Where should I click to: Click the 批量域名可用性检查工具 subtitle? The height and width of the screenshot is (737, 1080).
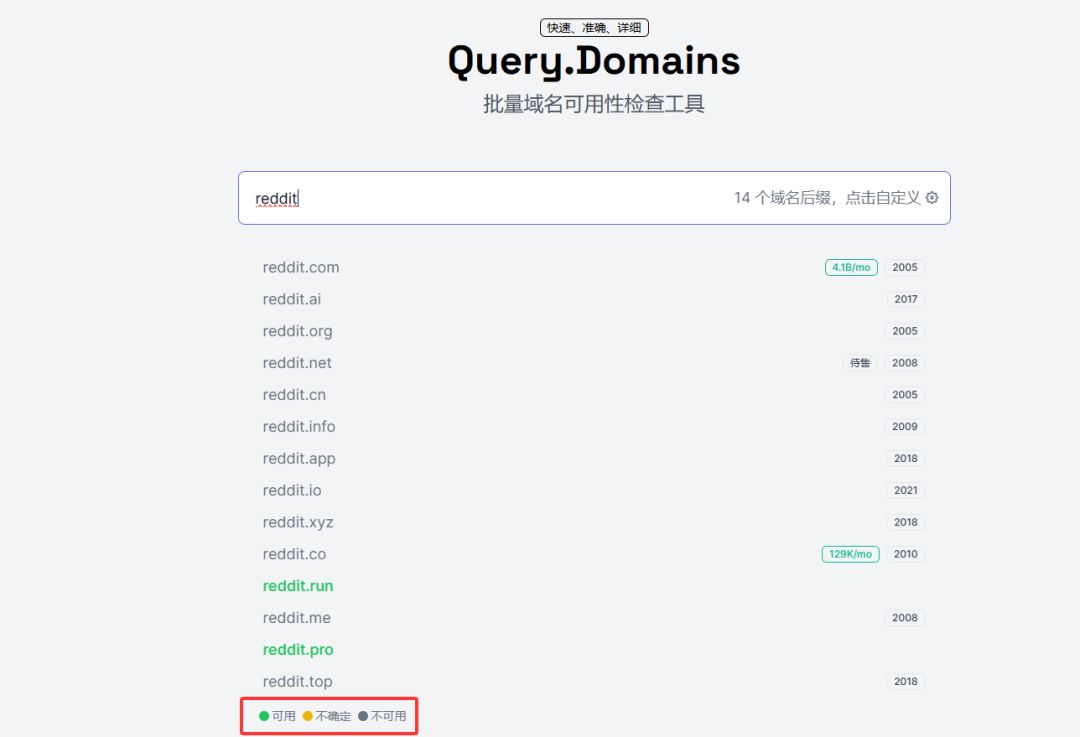point(594,104)
